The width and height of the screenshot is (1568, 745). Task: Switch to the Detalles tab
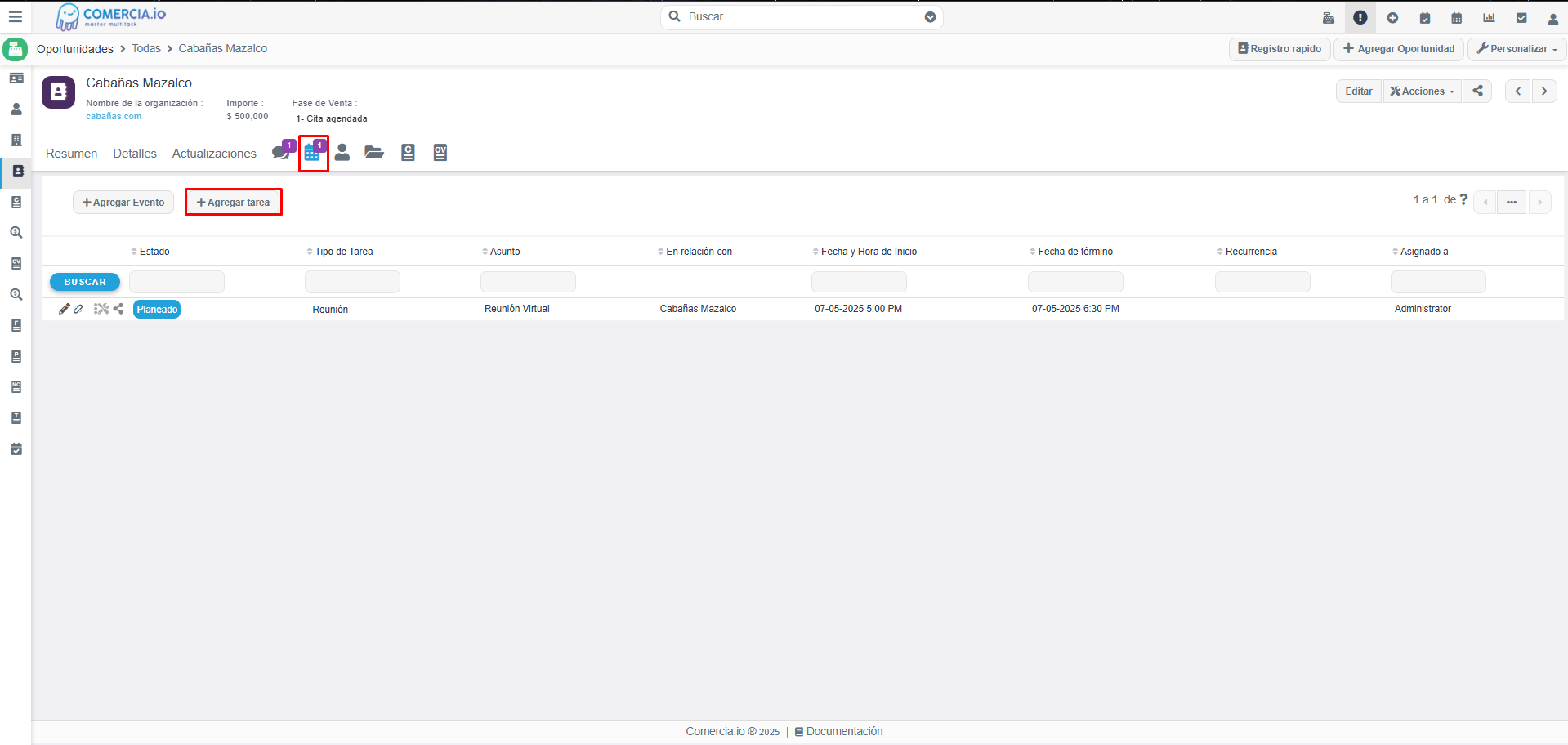[135, 154]
